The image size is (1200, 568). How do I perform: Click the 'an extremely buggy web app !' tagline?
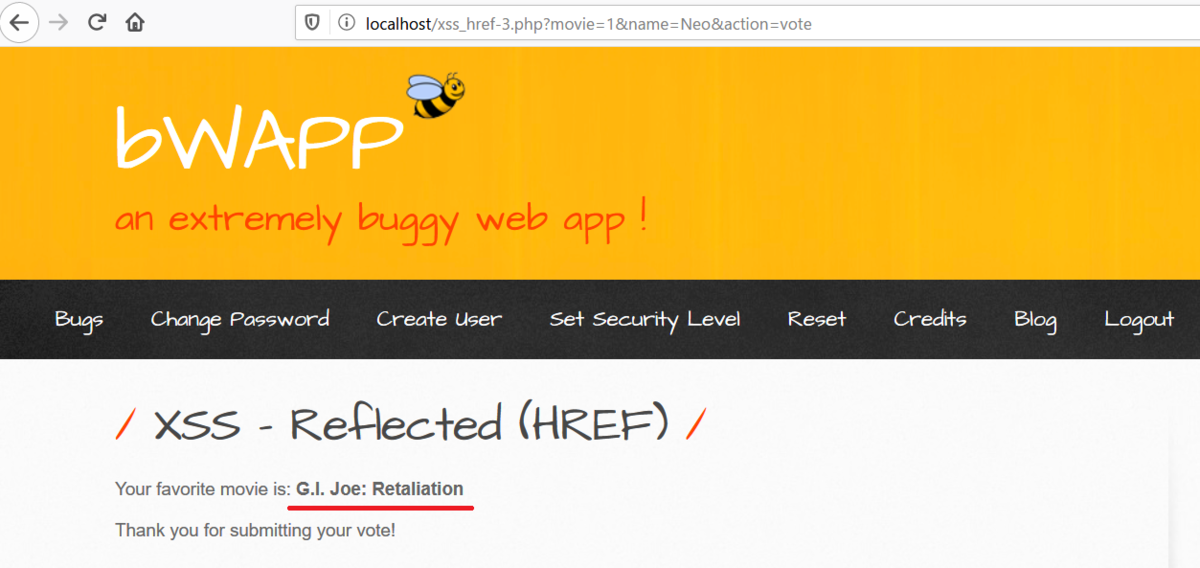(381, 219)
